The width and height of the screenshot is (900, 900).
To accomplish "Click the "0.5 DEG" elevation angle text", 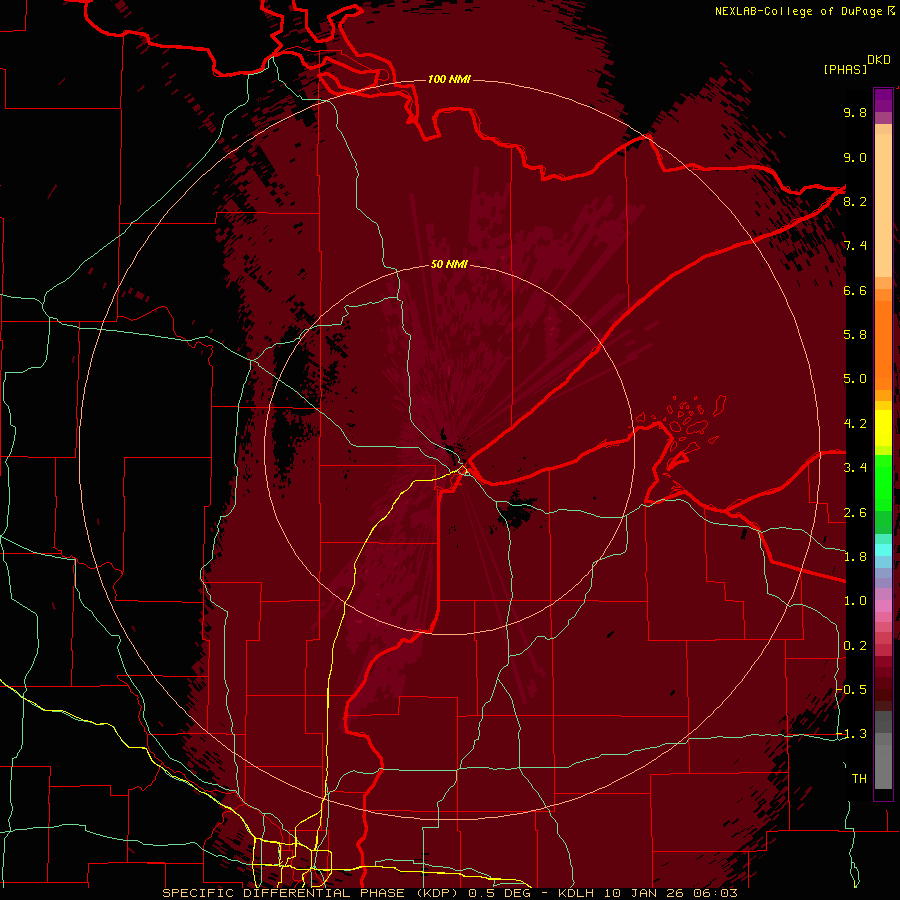I will pyautogui.click(x=501, y=893).
